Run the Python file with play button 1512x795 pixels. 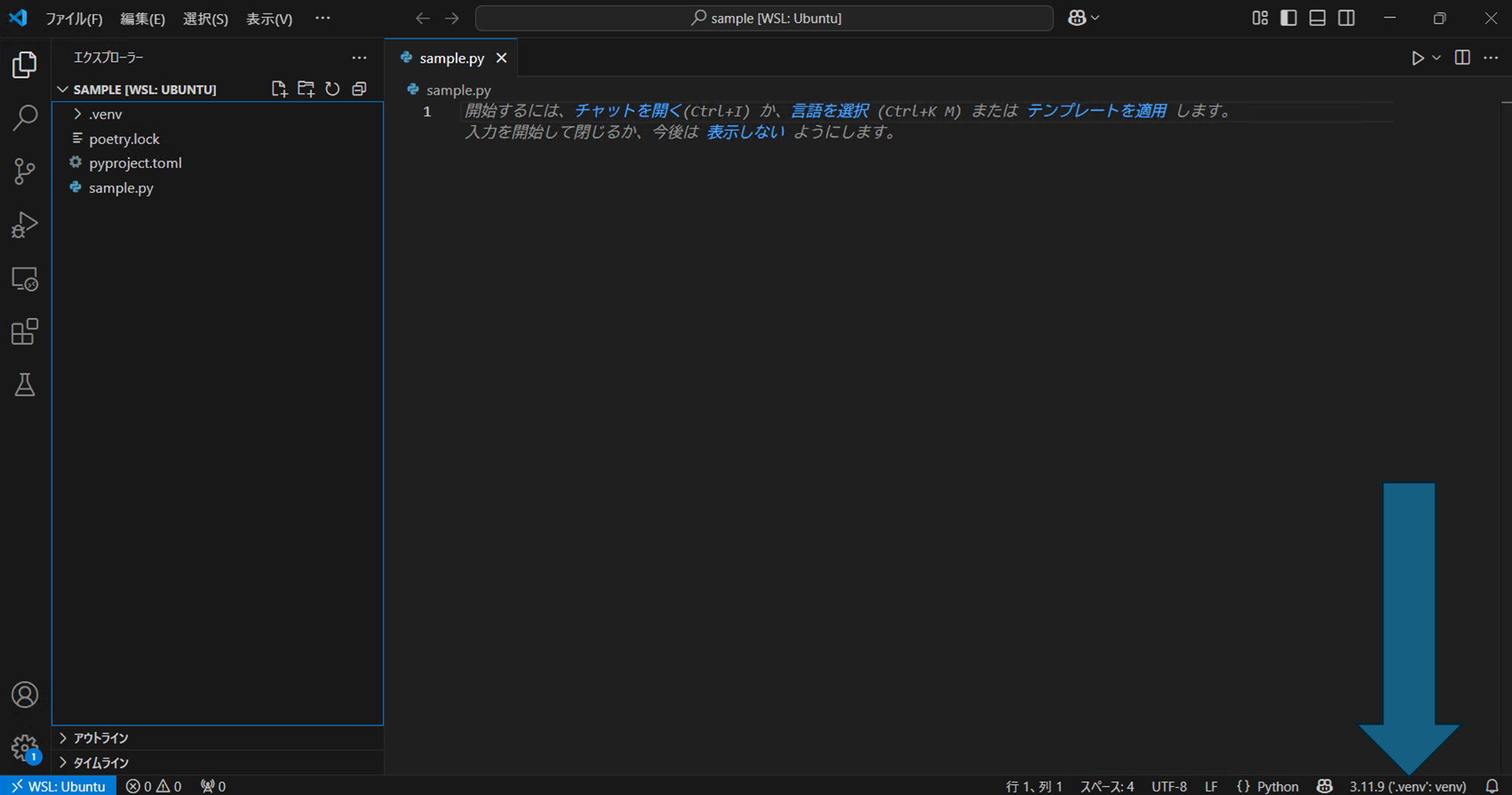1417,58
